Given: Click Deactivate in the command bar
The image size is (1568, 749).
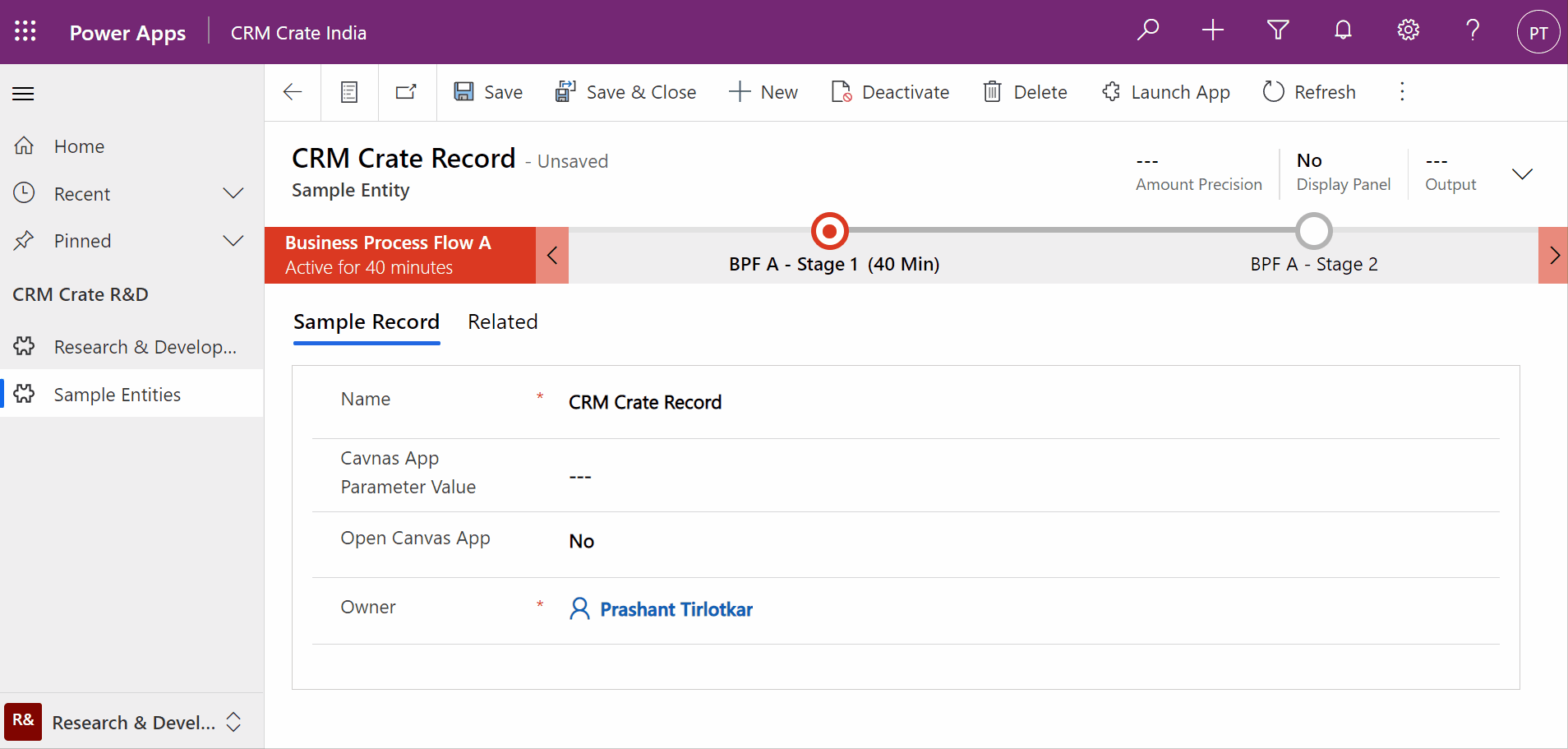Looking at the screenshot, I should point(890,92).
